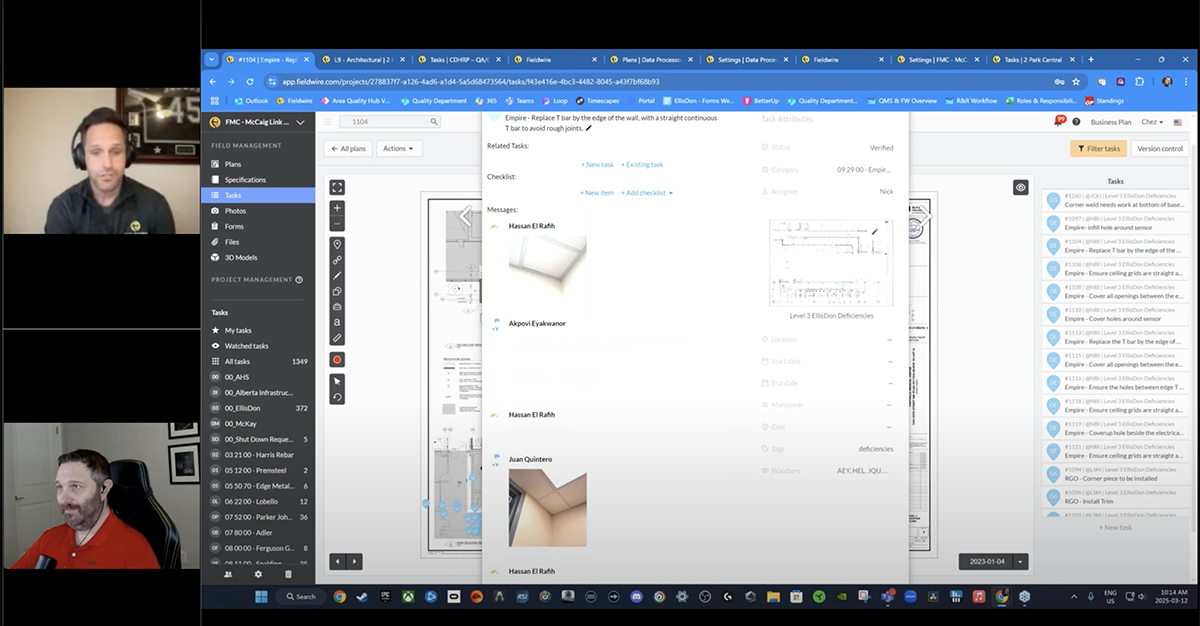The width and height of the screenshot is (1200, 626).
Task: Bookmark this page with star icon
Action: (1076, 82)
